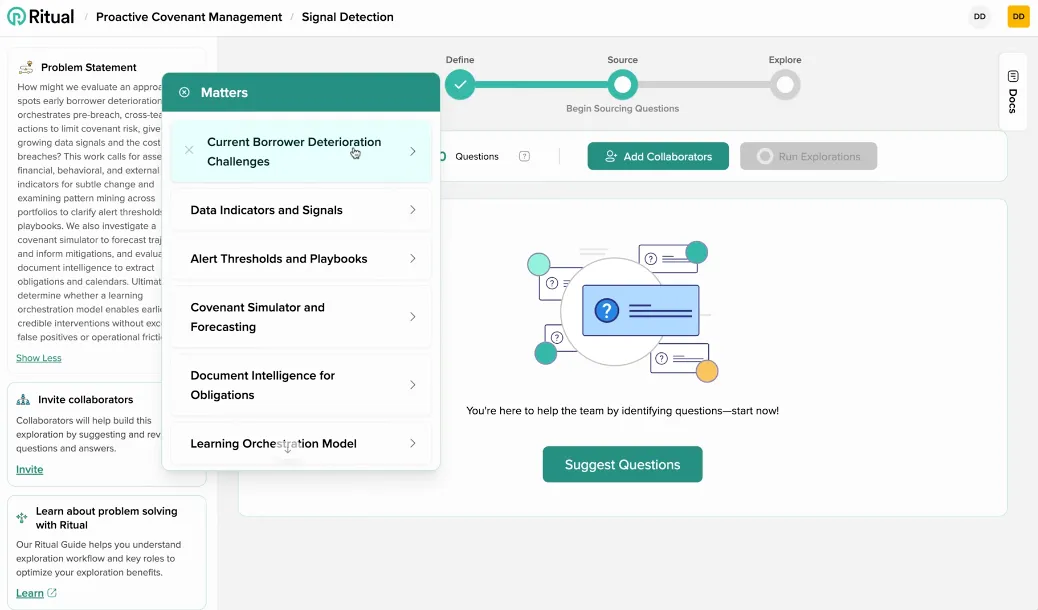Expand Alert Thresholds and Playbooks chevron
Viewport: 1038px width, 610px height.
412,259
